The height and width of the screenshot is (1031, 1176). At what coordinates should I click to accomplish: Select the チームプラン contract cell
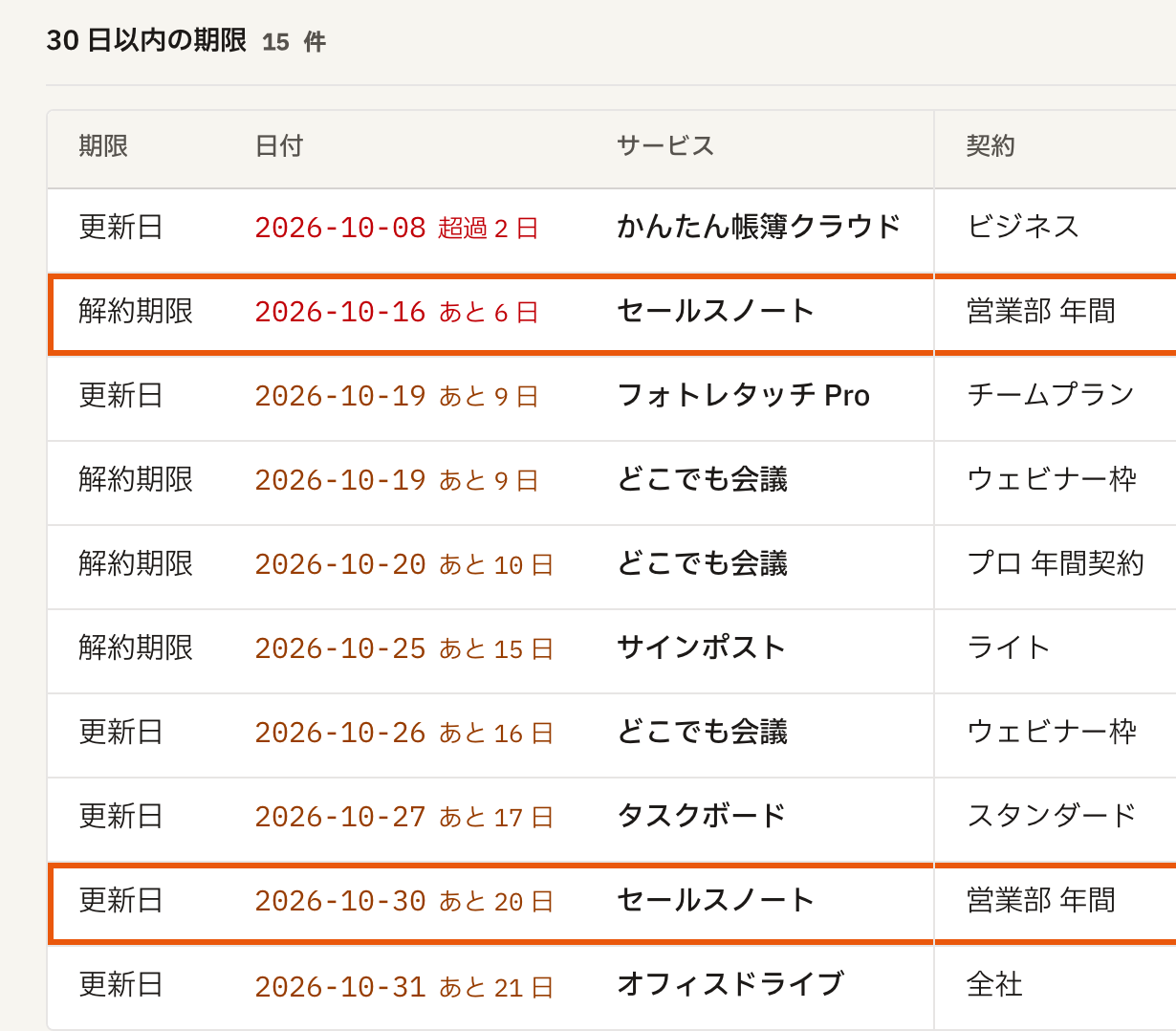tap(1051, 395)
